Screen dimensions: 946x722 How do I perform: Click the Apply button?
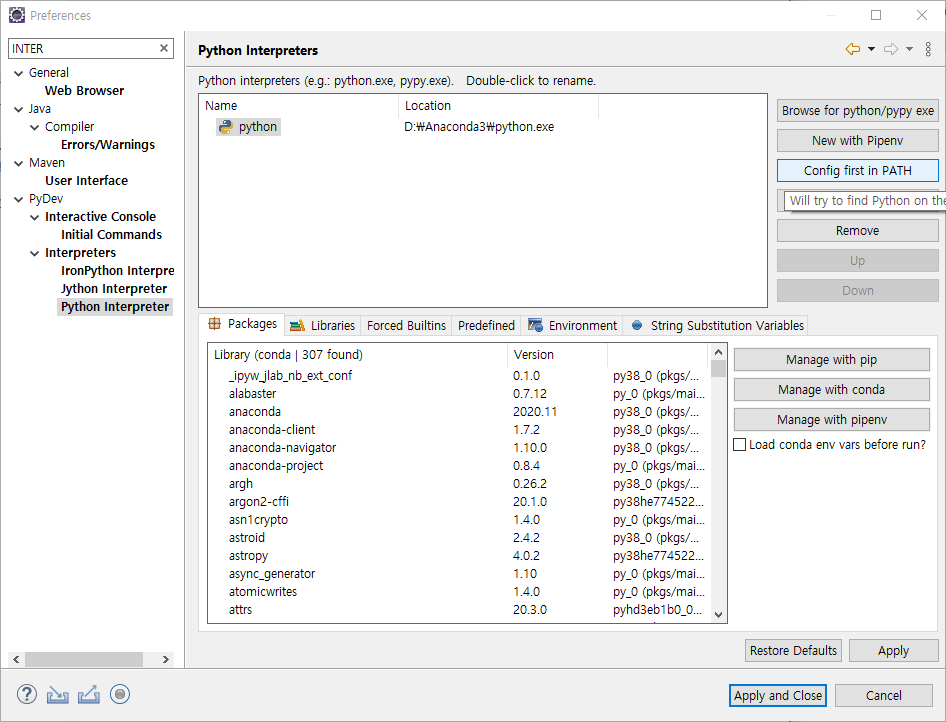click(x=893, y=650)
